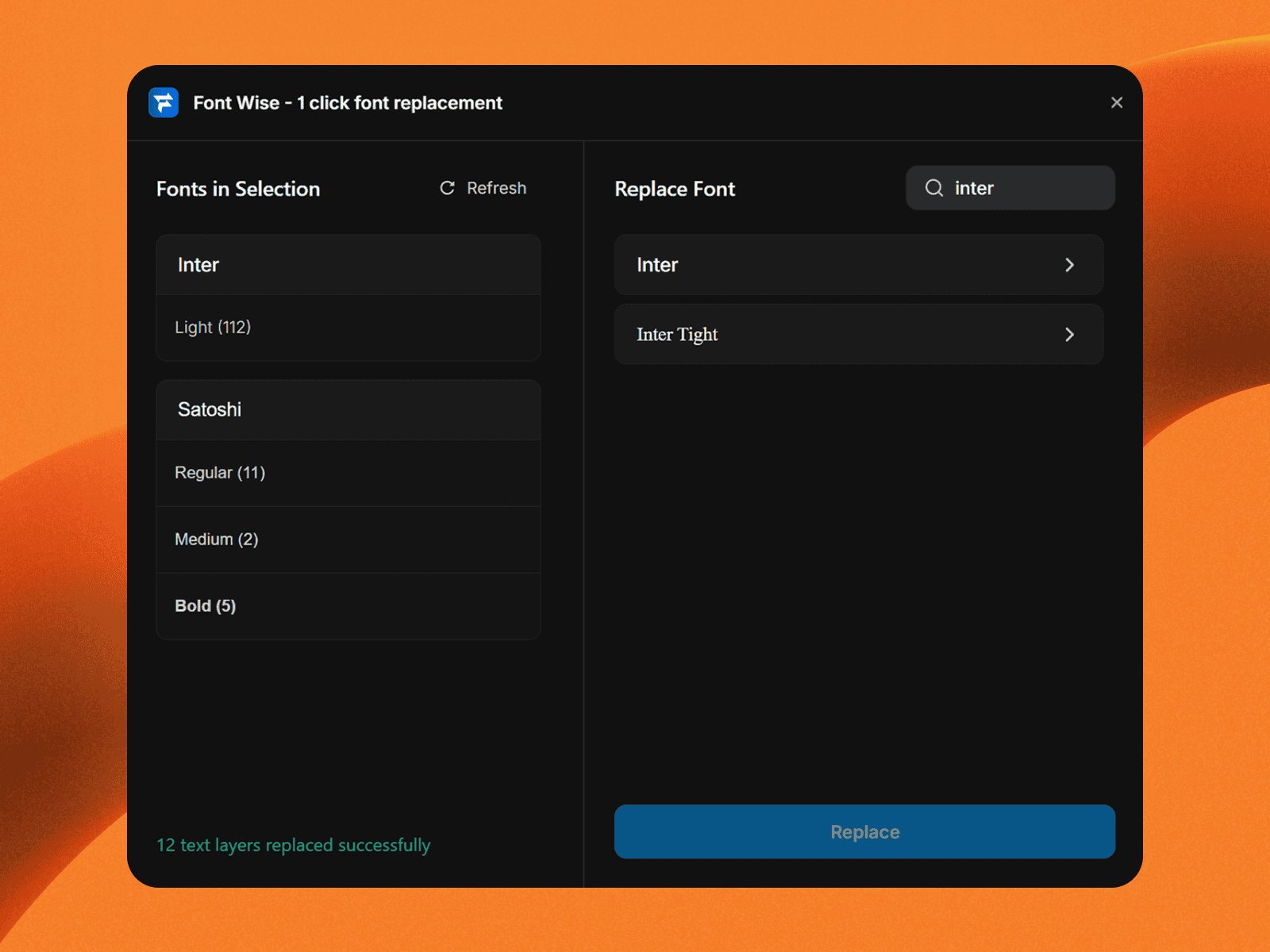
Task: Click the success message about replaced layers
Action: [294, 845]
